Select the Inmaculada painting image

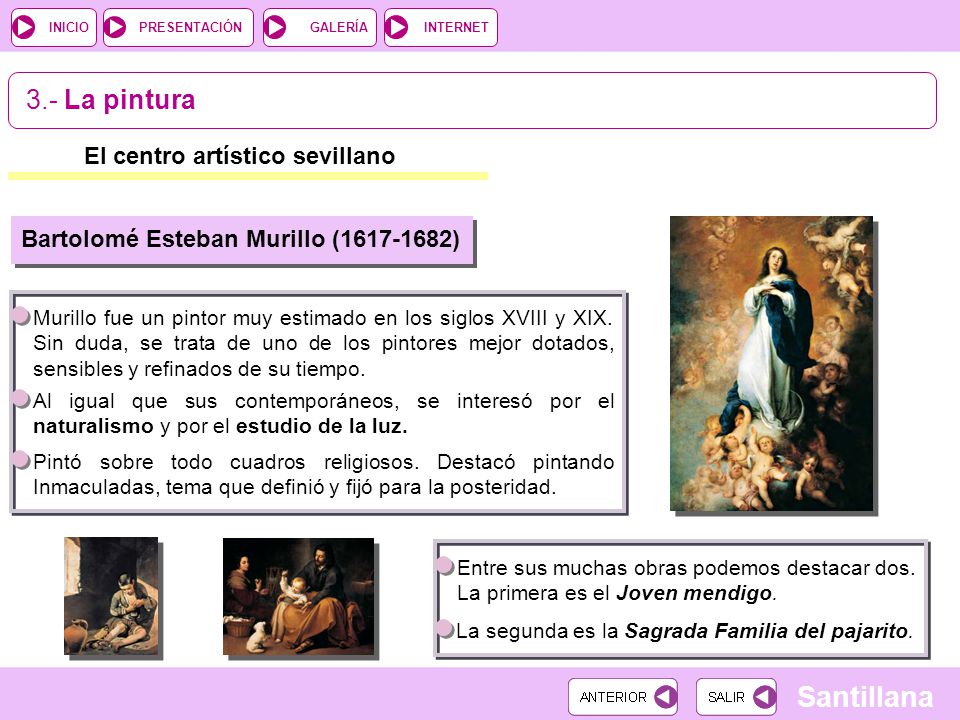point(771,363)
